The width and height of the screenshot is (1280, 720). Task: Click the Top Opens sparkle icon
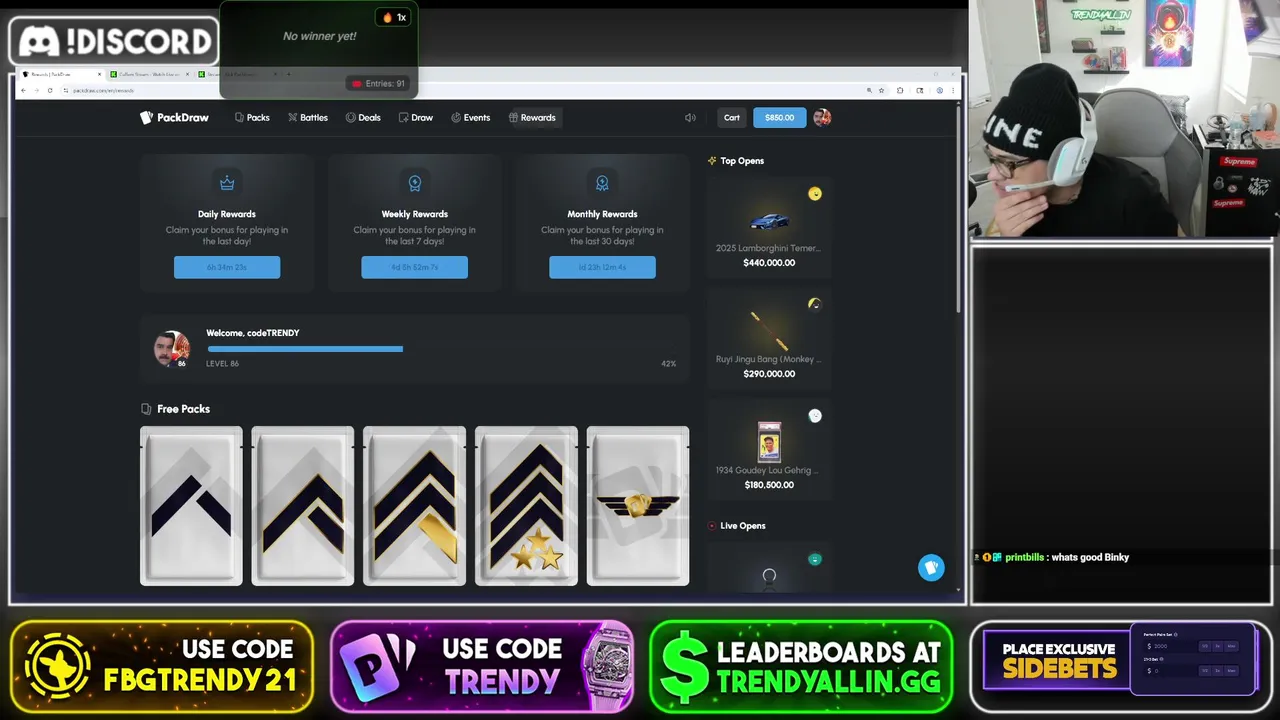click(x=712, y=161)
